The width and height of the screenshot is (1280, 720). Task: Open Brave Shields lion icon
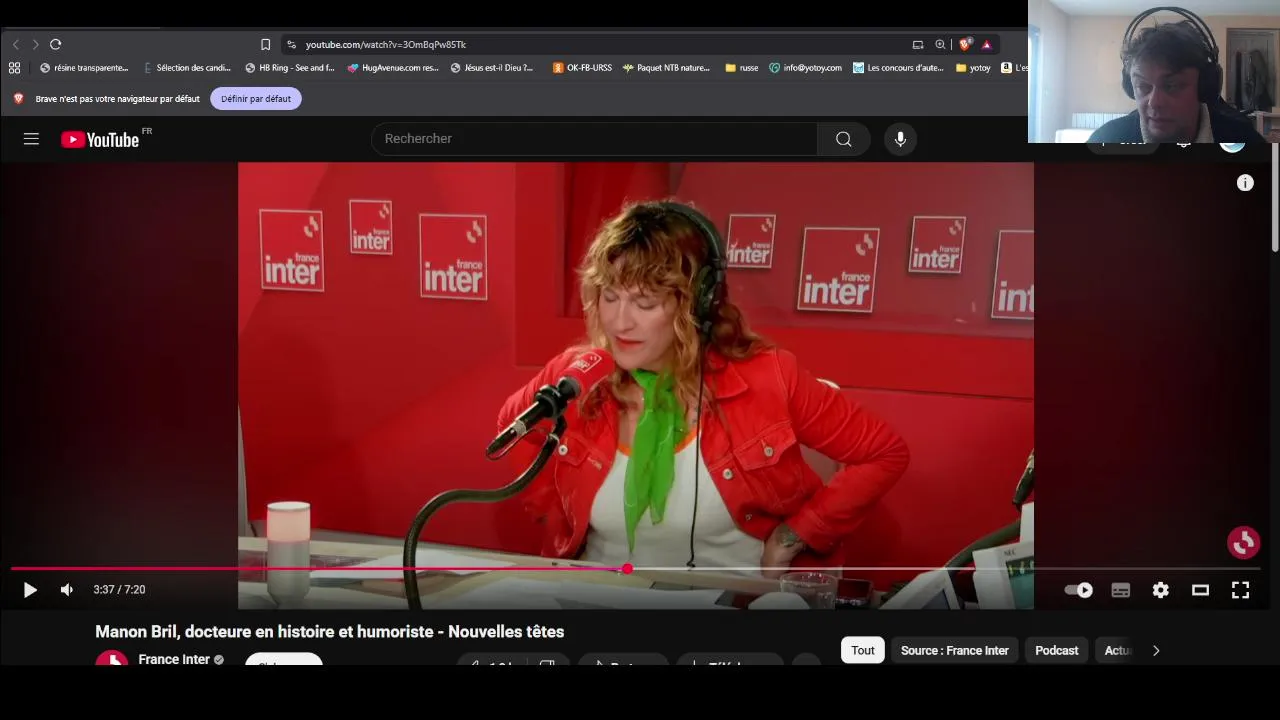coord(965,44)
